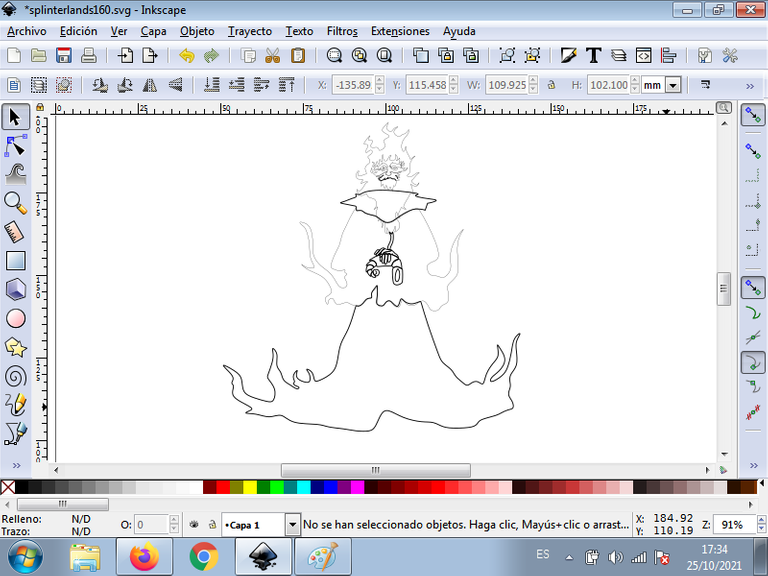Raise selection to top icon
This screenshot has width=768, height=576.
click(x=287, y=85)
